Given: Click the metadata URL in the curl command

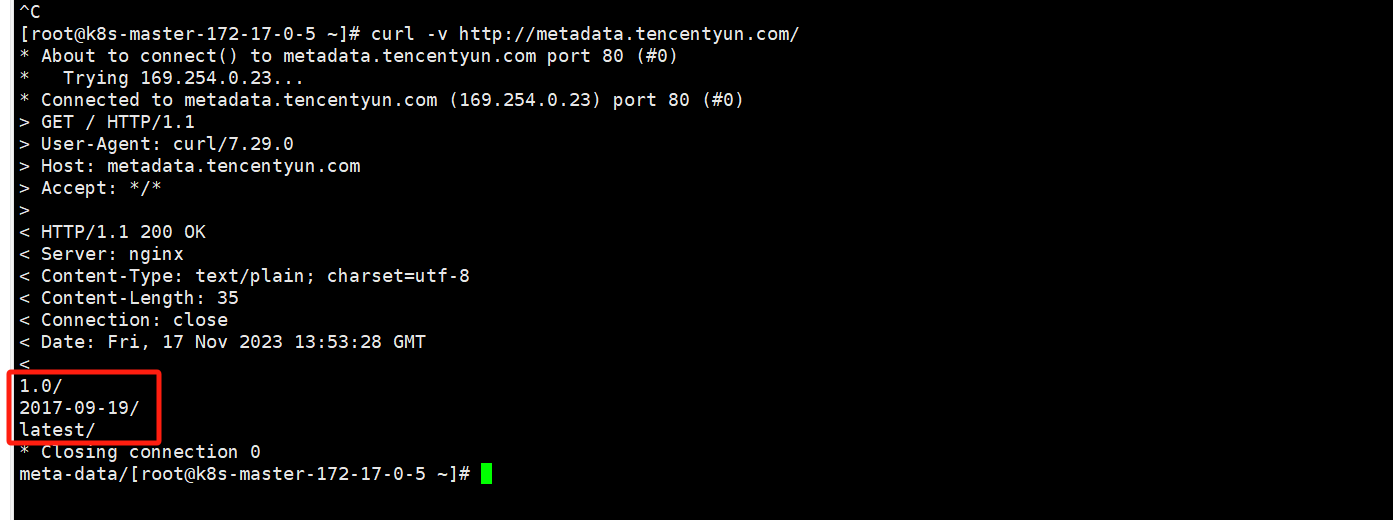Looking at the screenshot, I should (628, 34).
